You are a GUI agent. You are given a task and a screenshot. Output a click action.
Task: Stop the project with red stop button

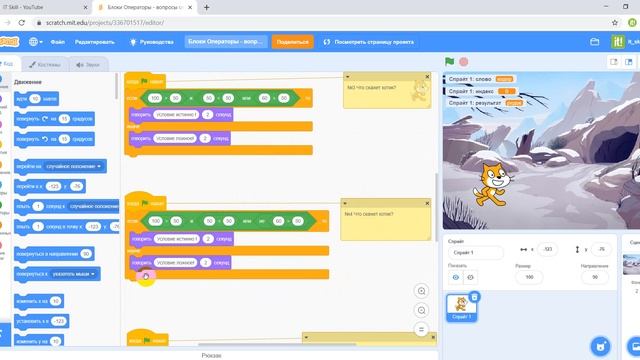point(464,62)
